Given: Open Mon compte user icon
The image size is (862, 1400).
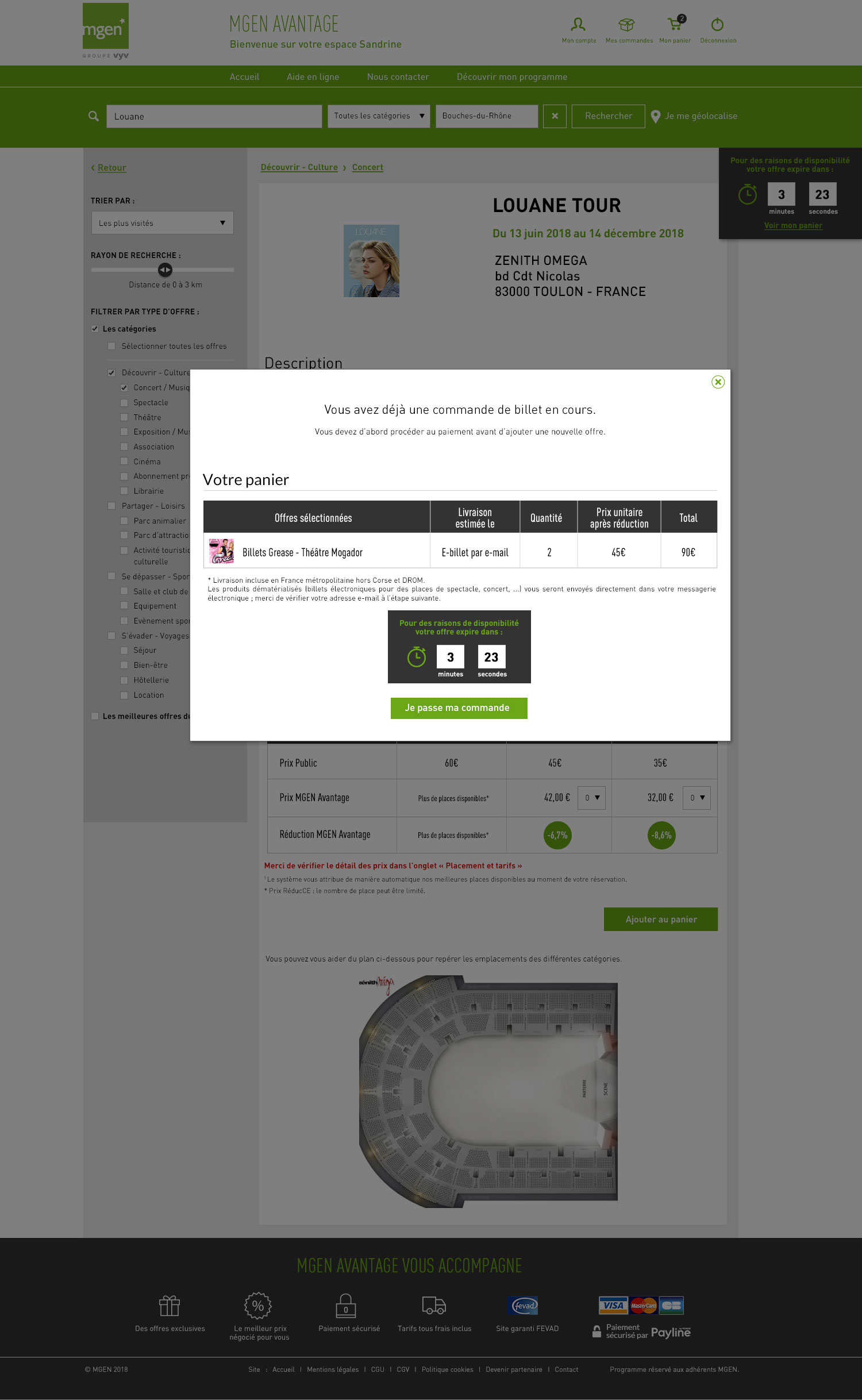Looking at the screenshot, I should tap(578, 25).
